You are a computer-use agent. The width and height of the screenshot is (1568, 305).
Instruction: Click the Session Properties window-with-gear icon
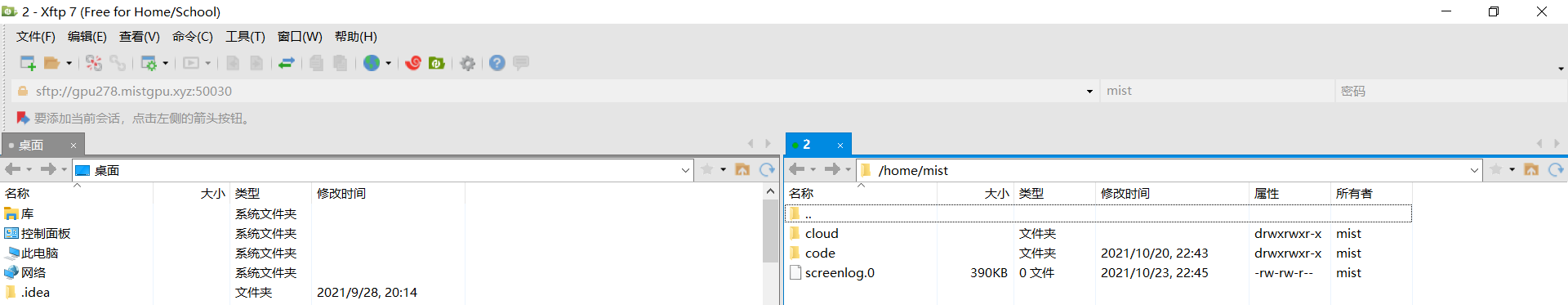(x=149, y=63)
